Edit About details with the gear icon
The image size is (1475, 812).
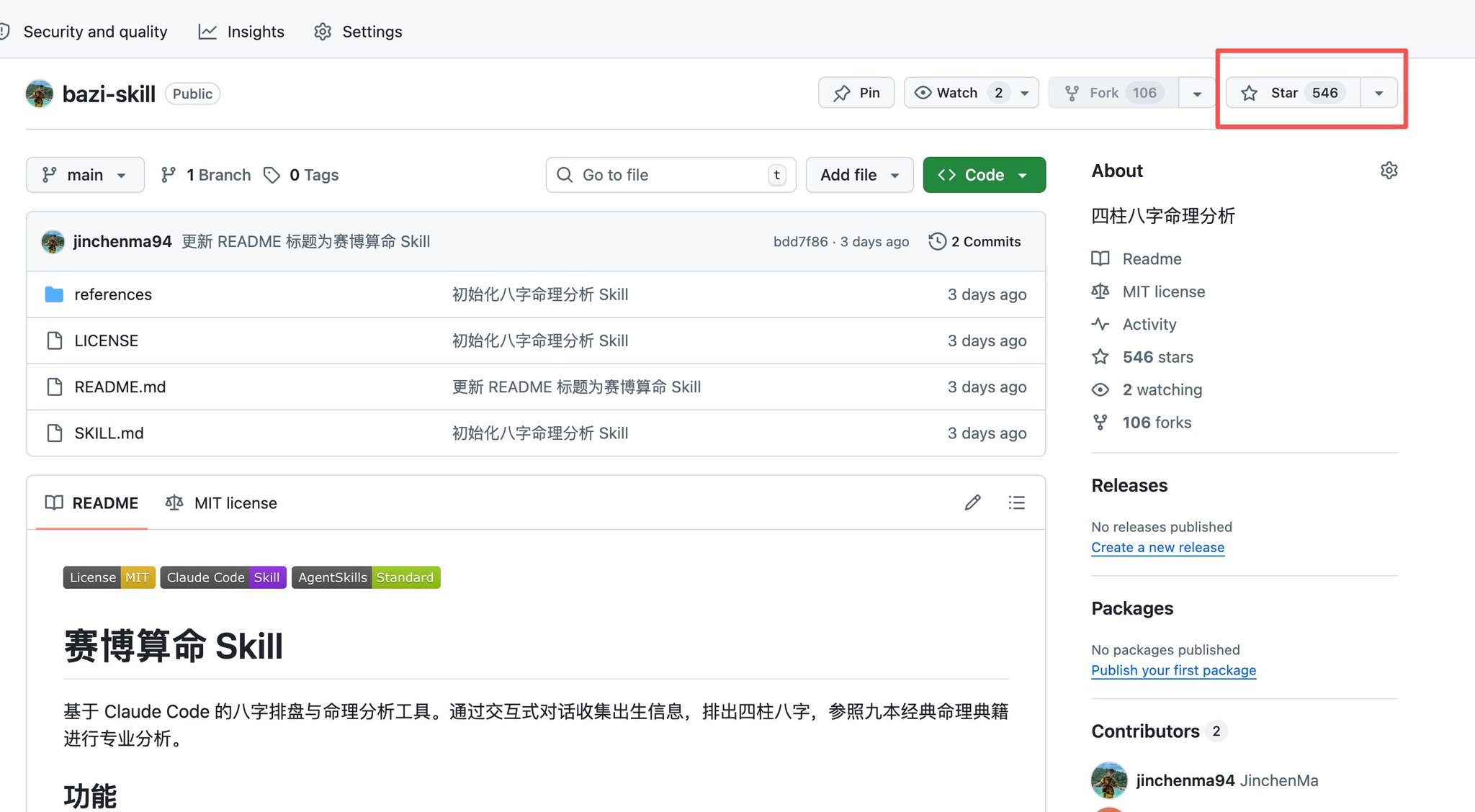pyautogui.click(x=1389, y=171)
